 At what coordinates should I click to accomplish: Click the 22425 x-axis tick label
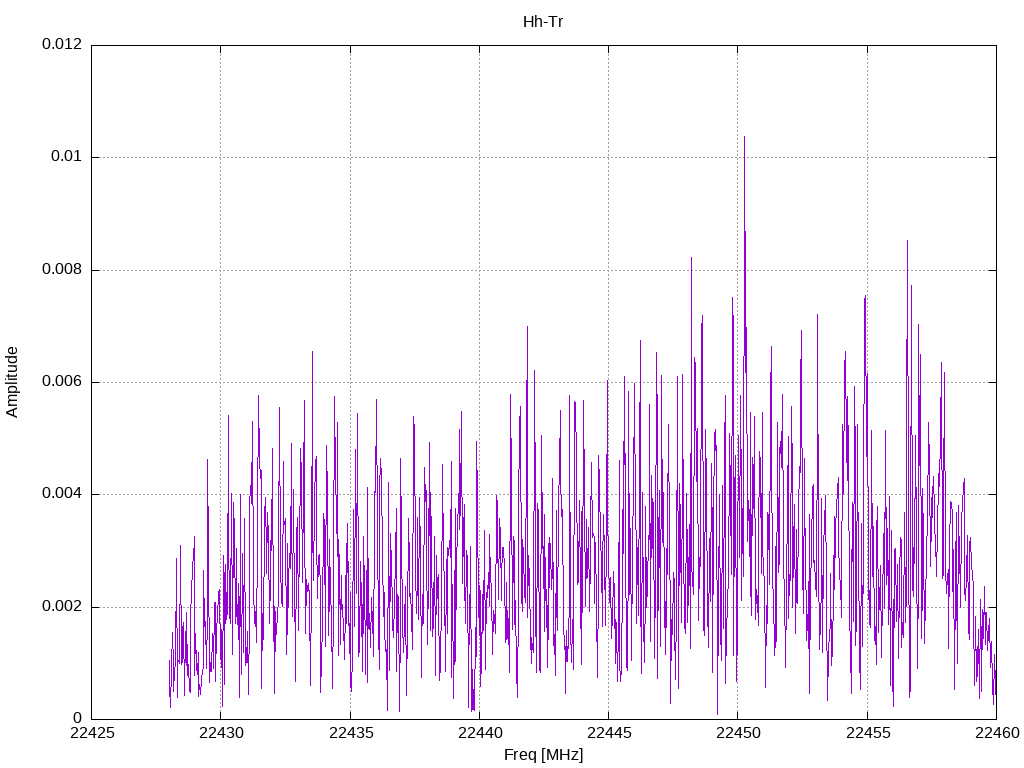pos(91,733)
